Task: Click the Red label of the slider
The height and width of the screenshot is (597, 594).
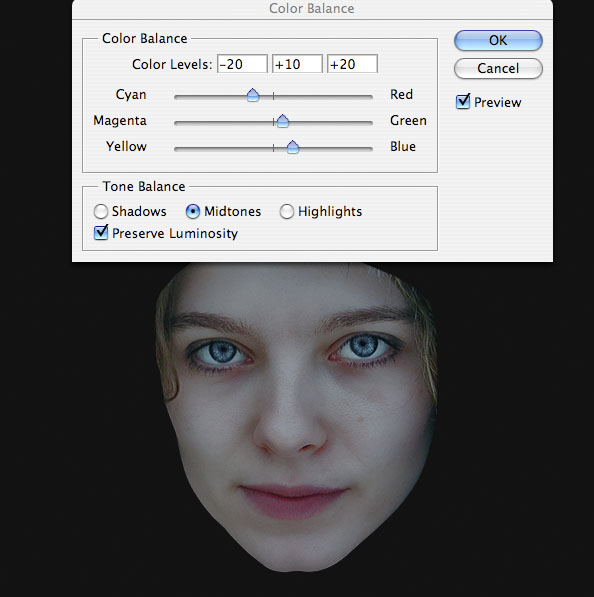Action: [x=401, y=94]
